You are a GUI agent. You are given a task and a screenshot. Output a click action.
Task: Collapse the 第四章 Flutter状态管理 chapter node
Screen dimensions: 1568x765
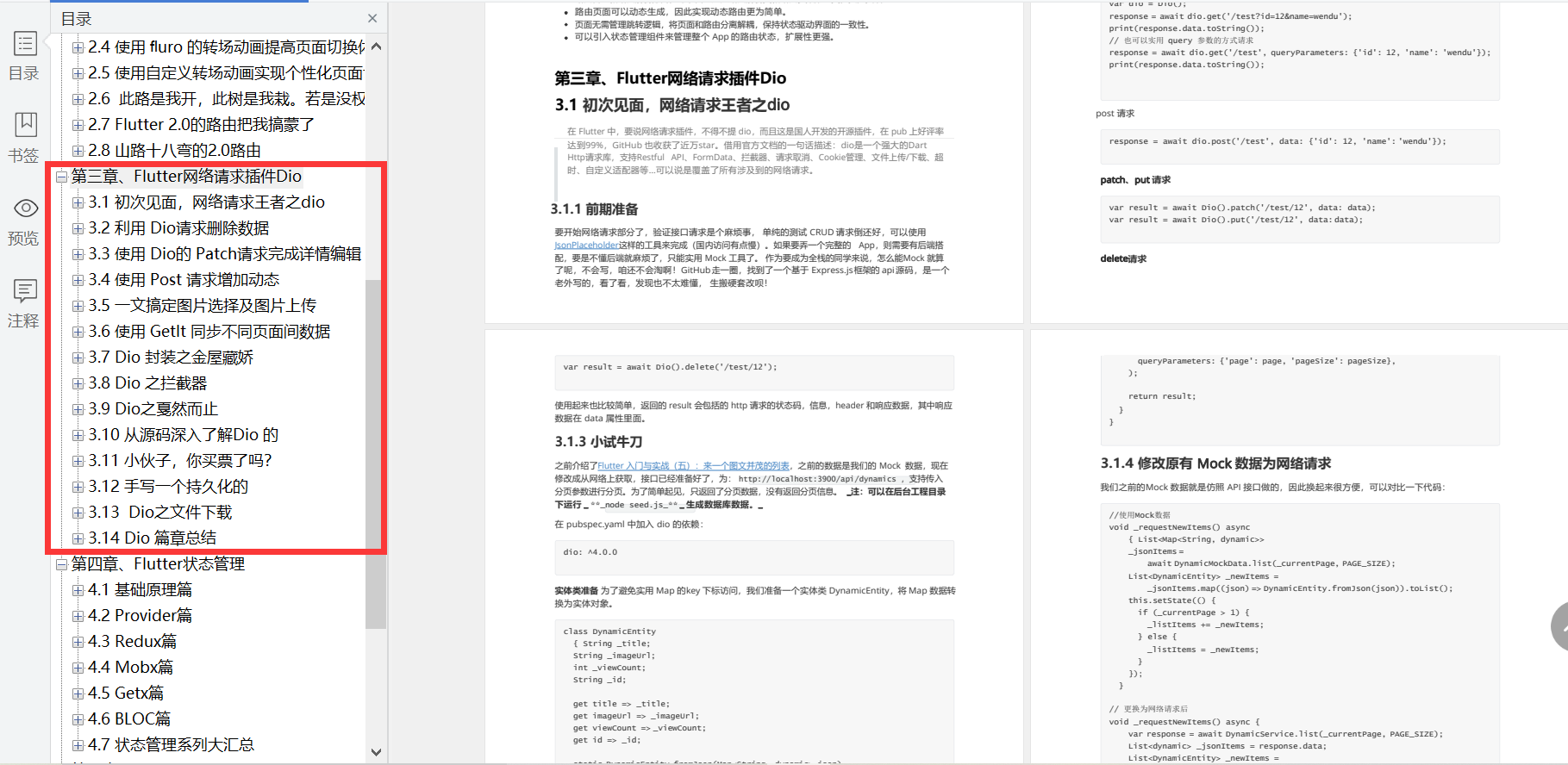(61, 565)
